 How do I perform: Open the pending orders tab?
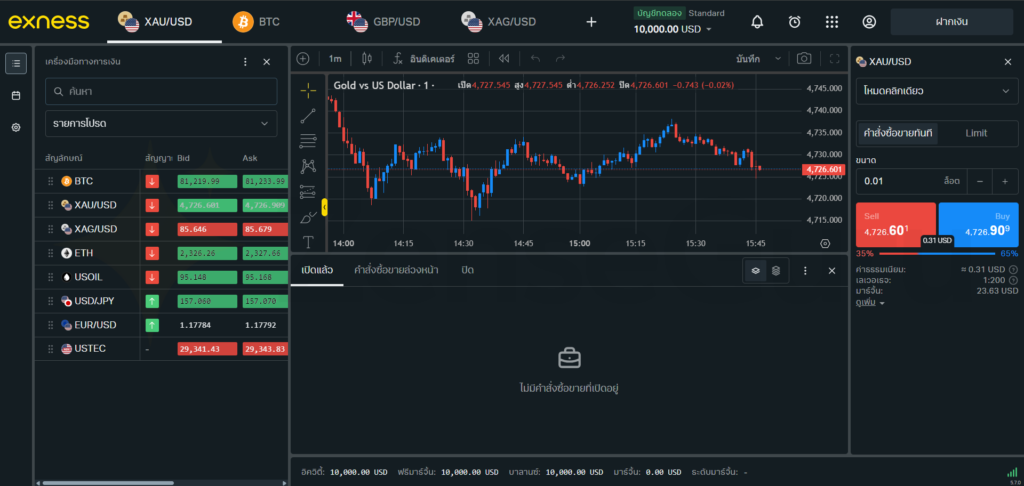396,270
